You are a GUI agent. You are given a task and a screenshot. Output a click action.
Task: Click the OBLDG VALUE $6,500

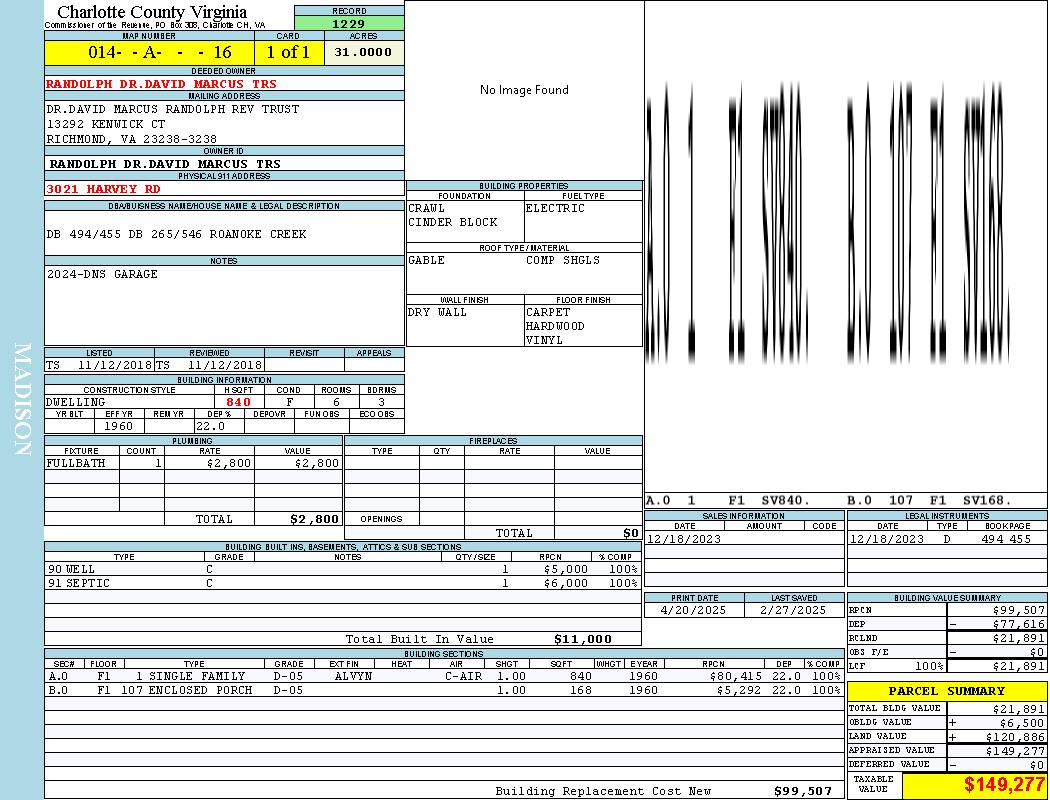[x=1022, y=722]
